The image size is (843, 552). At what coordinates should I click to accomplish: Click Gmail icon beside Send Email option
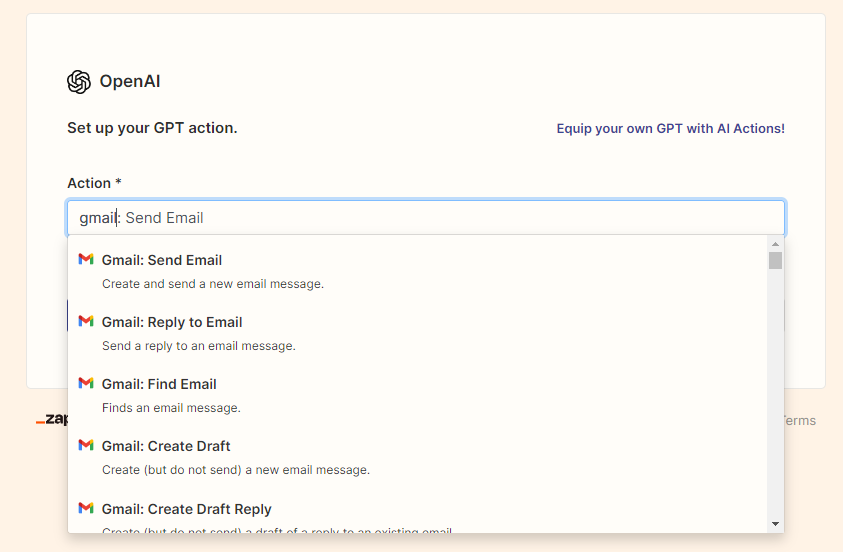pos(86,259)
